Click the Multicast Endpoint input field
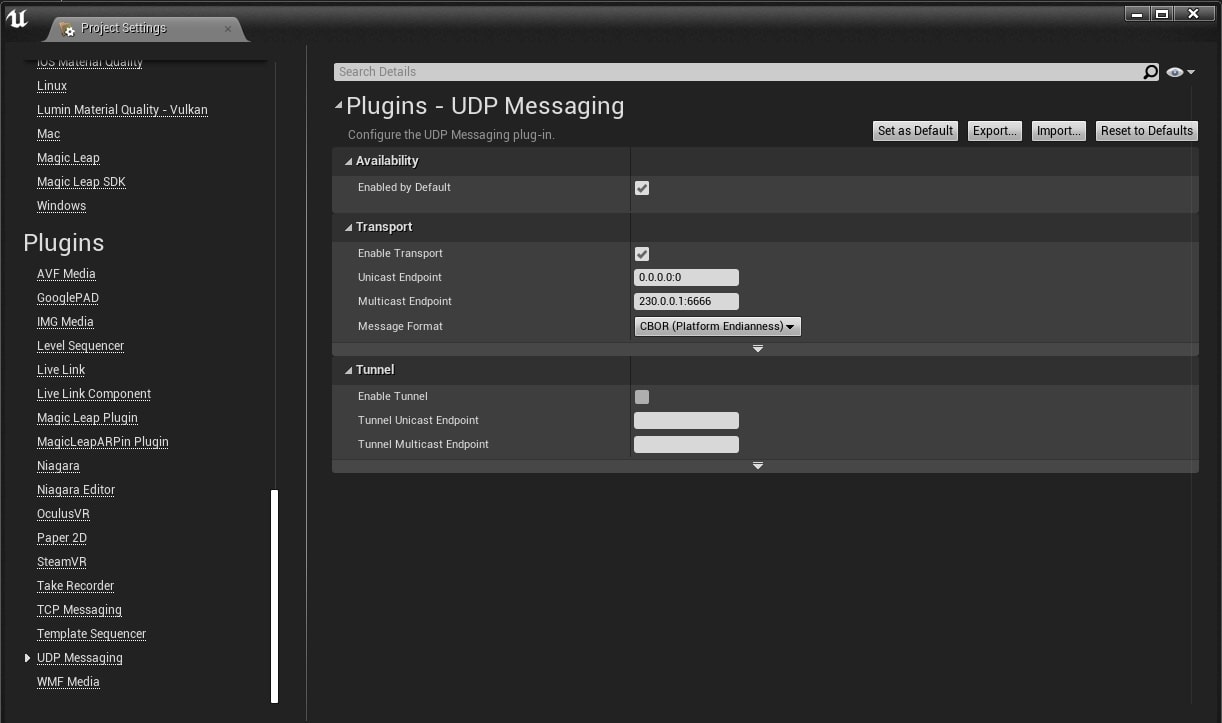 pyautogui.click(x=686, y=302)
